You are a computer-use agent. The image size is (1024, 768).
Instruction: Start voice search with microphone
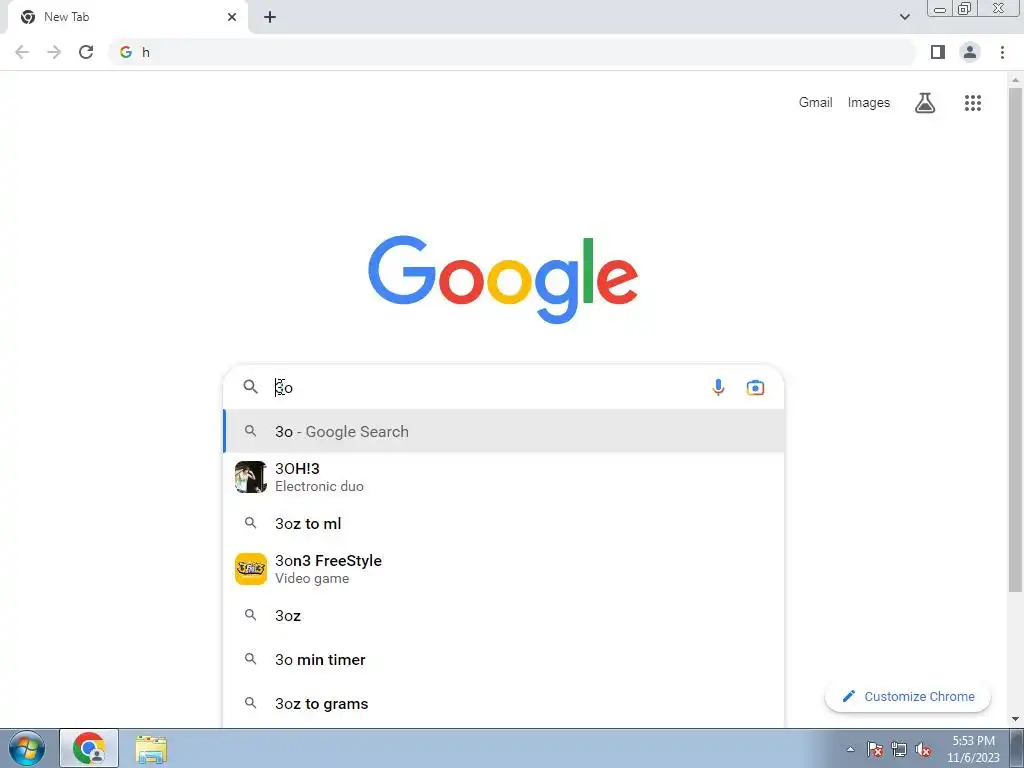718,387
